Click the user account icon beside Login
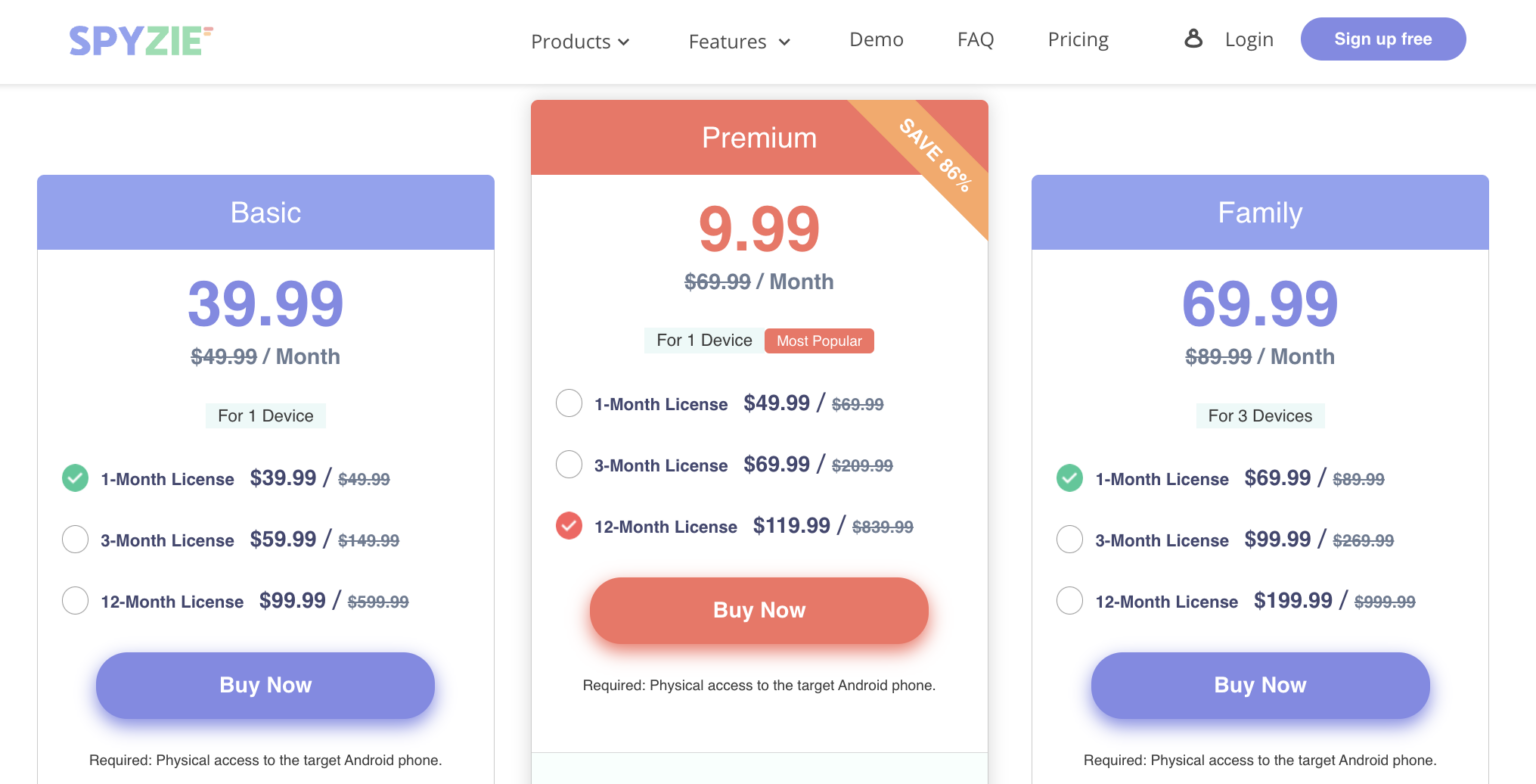 coord(1193,39)
